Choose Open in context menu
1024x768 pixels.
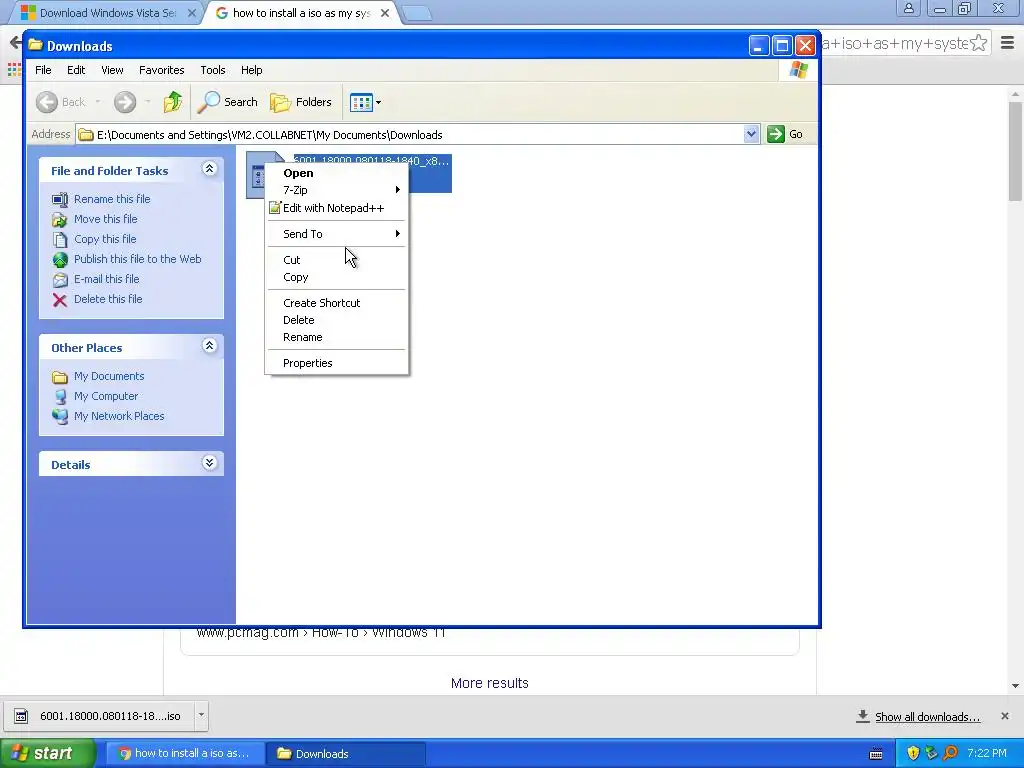tap(336, 173)
